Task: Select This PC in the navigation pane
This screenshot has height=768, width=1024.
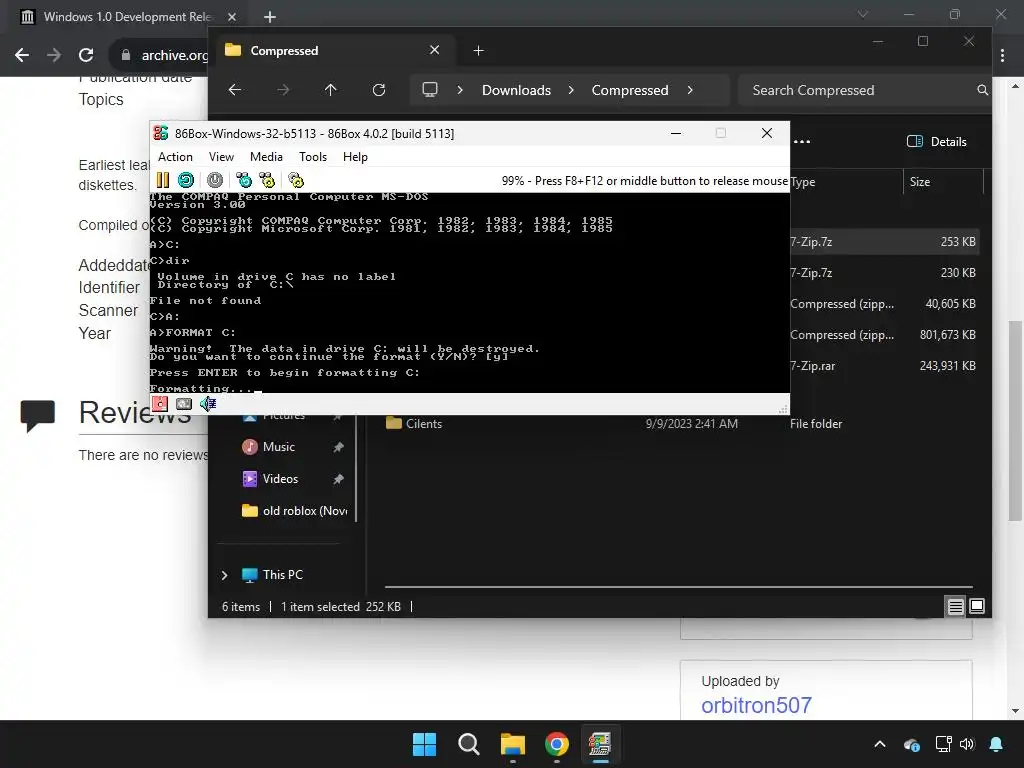Action: [283, 575]
